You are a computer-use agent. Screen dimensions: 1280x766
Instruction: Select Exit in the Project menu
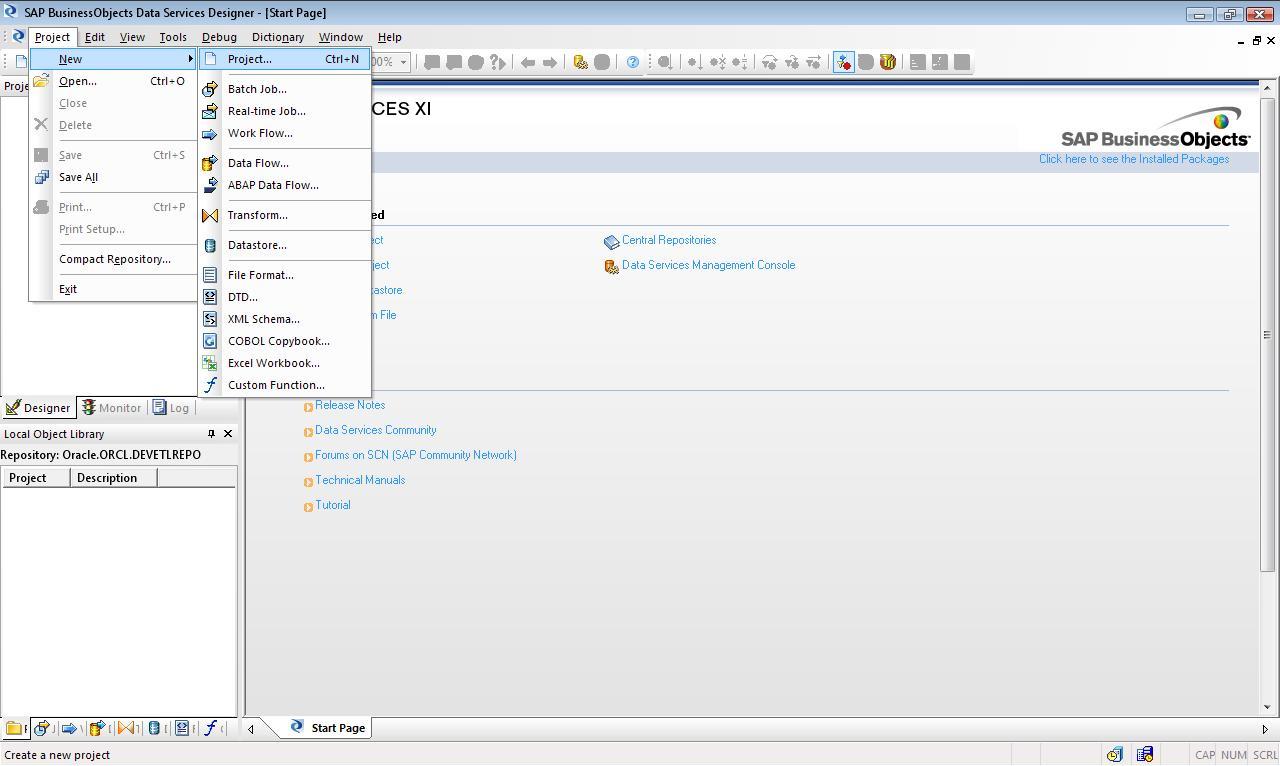point(113,289)
